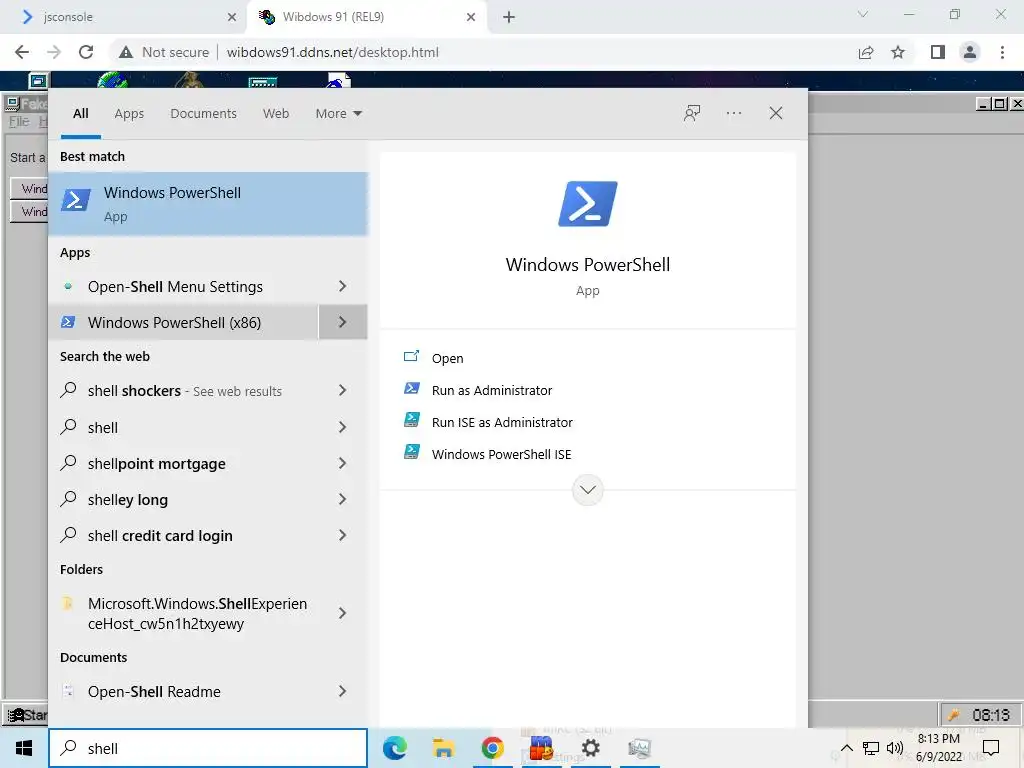Select the Web search filter tab

point(276,113)
